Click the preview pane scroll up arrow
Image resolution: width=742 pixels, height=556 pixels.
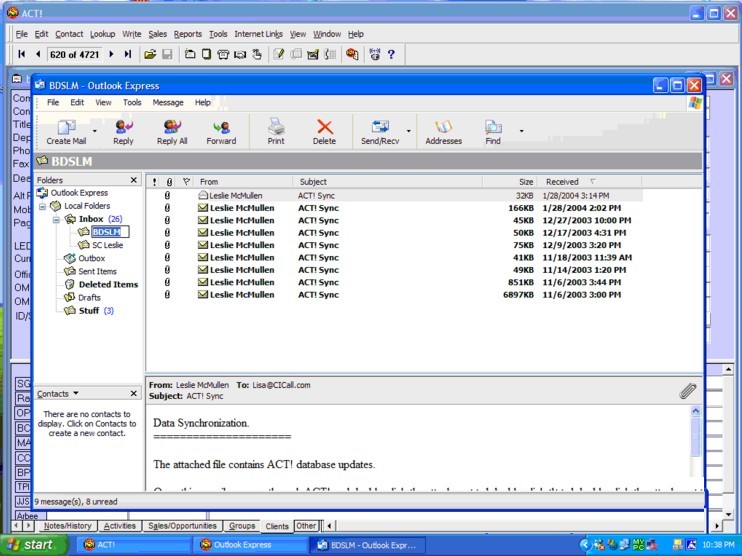tap(695, 411)
